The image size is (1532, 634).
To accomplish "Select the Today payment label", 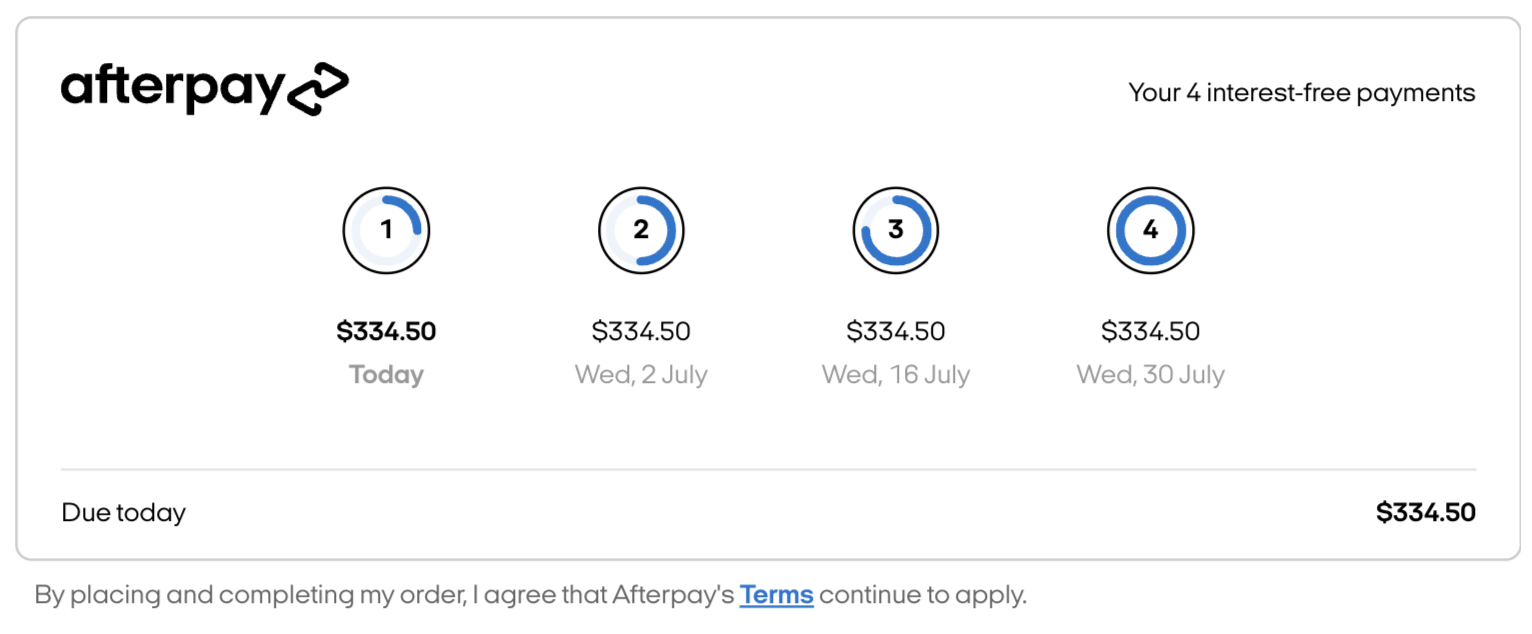I will [386, 374].
